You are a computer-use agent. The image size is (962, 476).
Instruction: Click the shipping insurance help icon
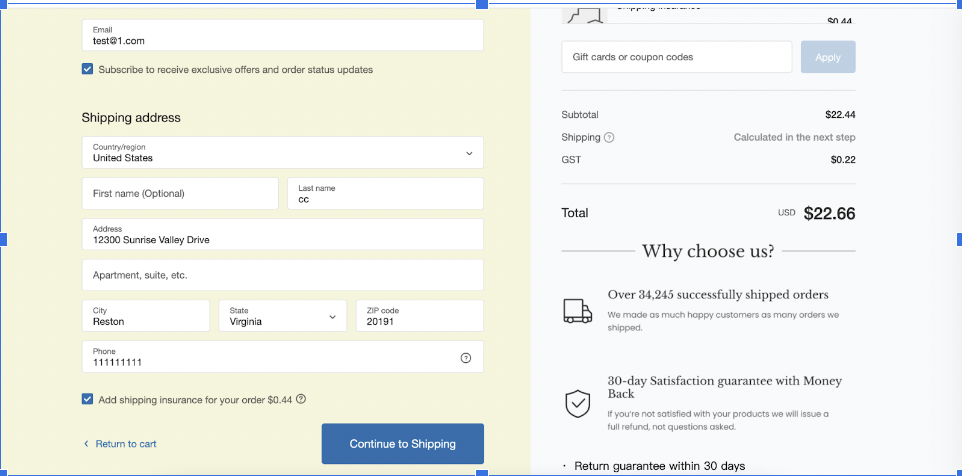click(x=301, y=399)
